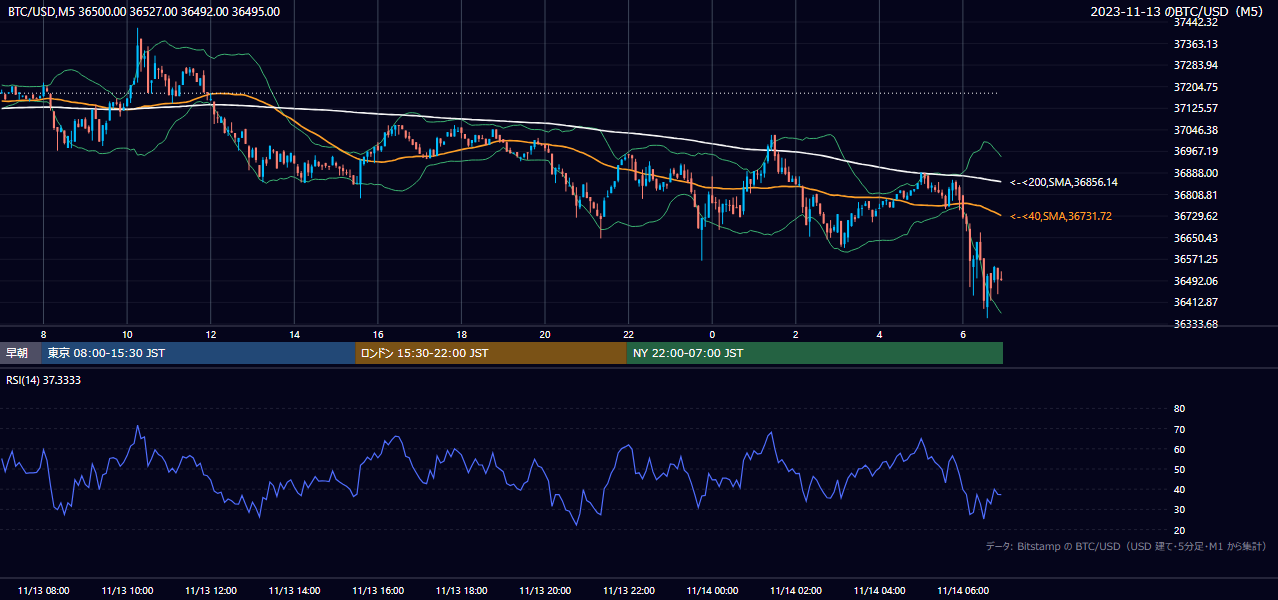Select the 36888.00 price axis label
This screenshot has width=1278, height=600.
[x=1195, y=173]
